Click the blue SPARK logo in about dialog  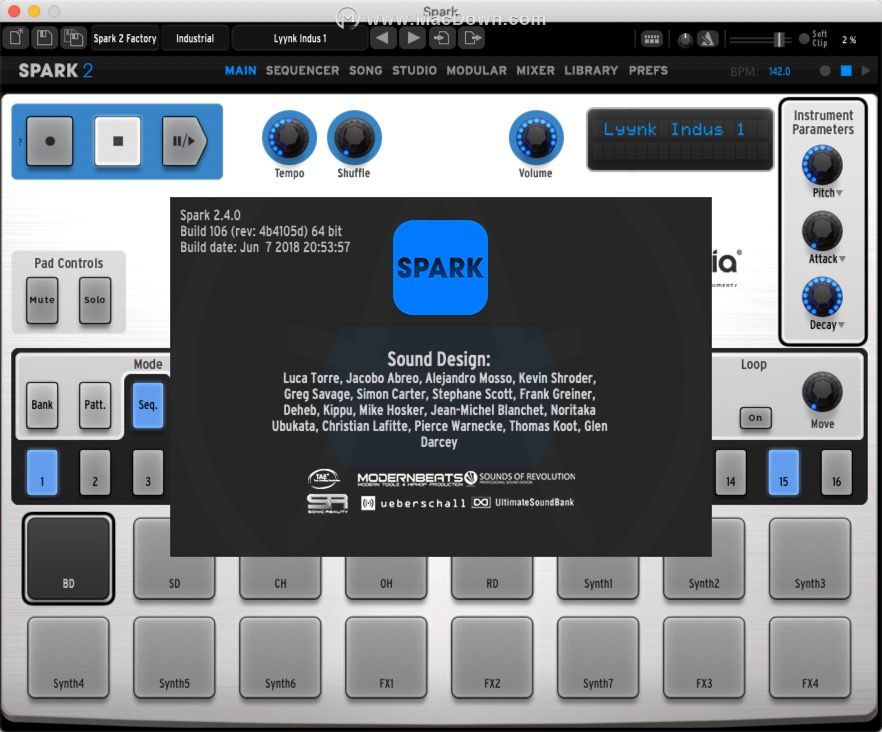point(440,267)
